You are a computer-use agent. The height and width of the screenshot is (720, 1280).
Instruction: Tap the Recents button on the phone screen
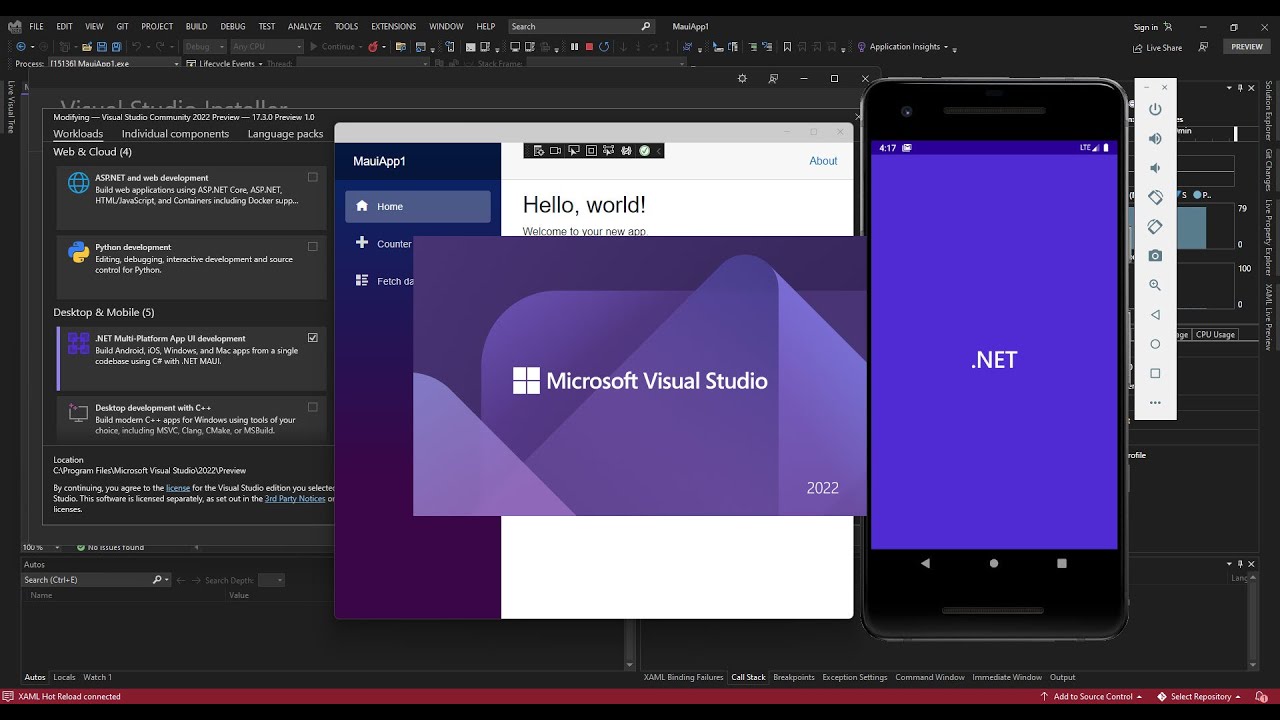point(1061,563)
